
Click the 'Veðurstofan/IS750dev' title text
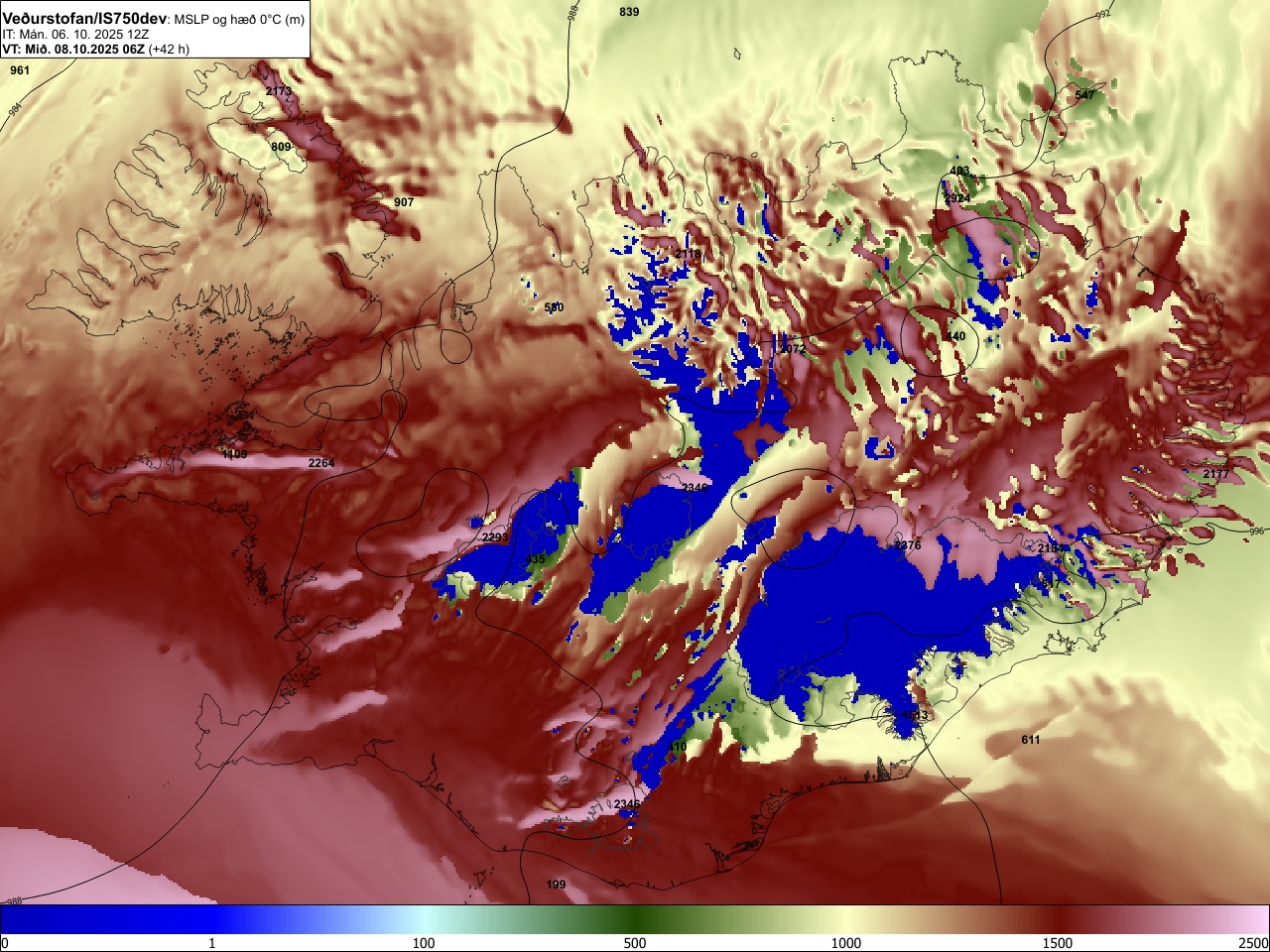[85, 18]
